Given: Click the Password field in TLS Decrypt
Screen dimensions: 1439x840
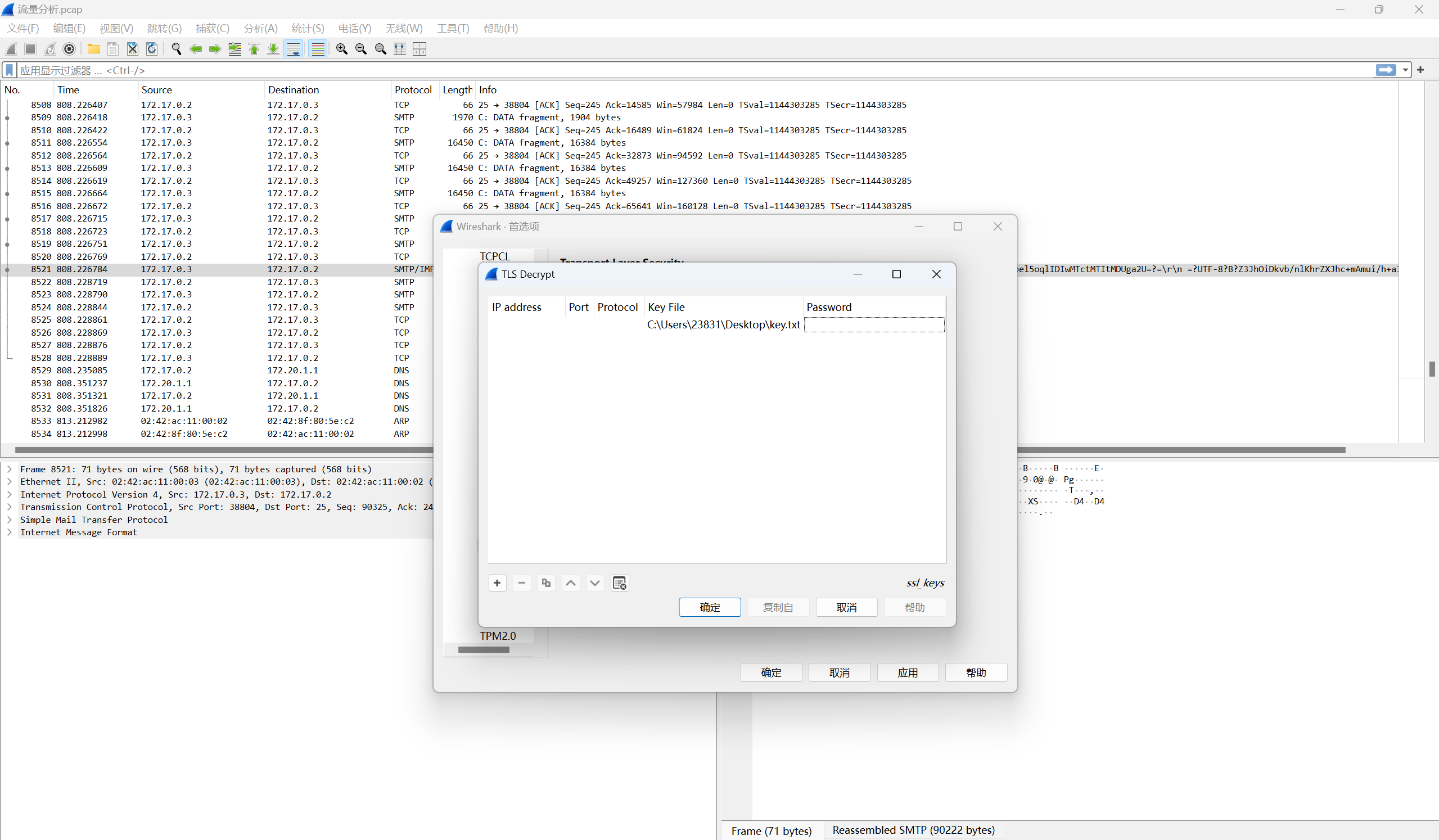Looking at the screenshot, I should 874,325.
